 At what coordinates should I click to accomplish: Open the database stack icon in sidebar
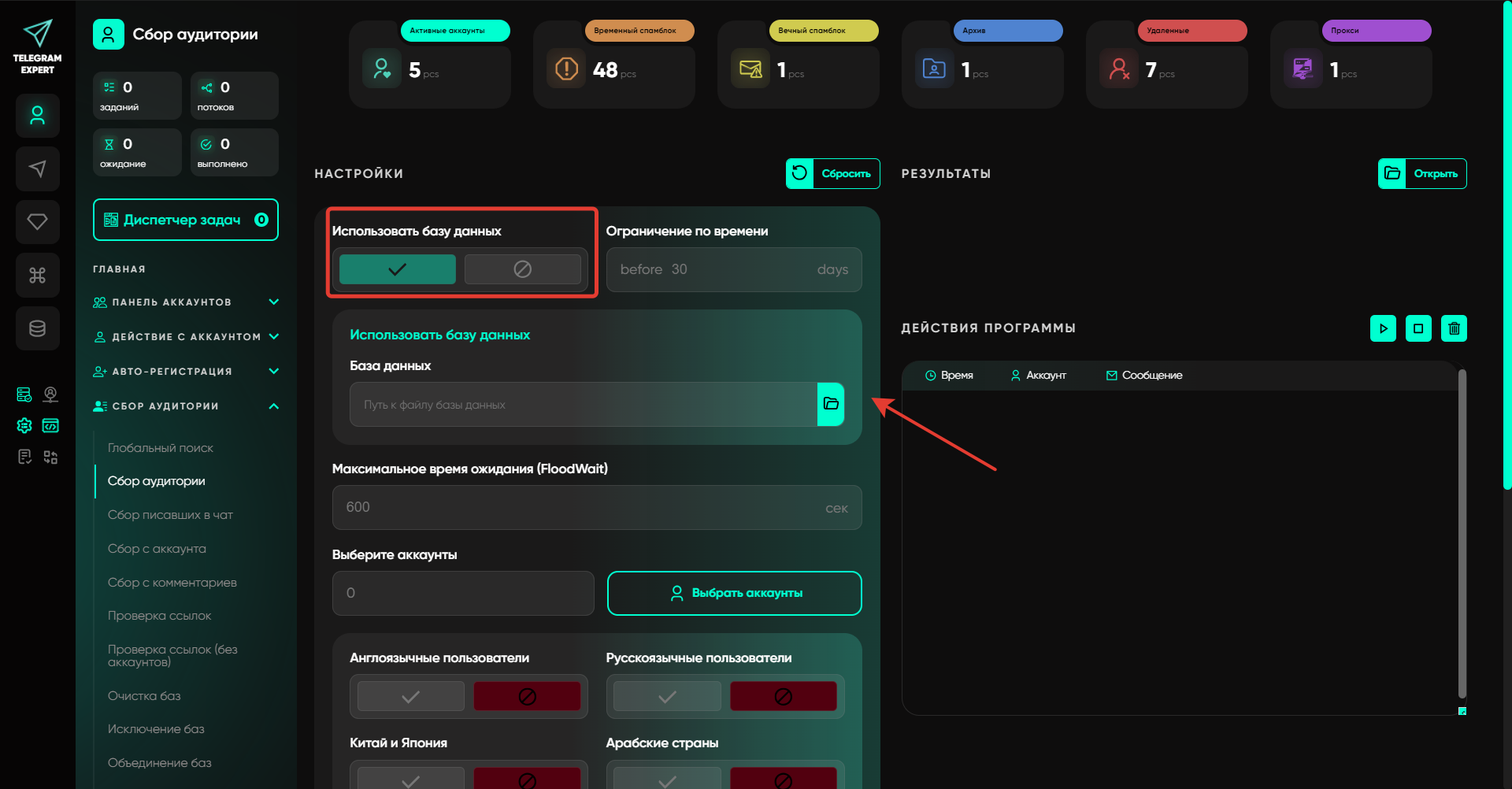point(37,328)
